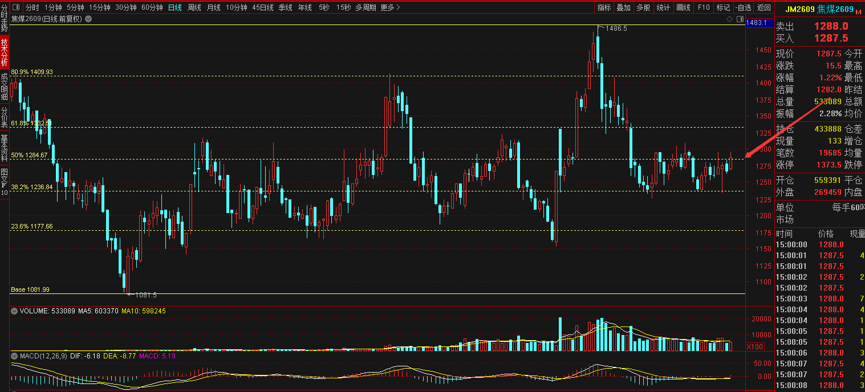Select the 5秒 period

[x=324, y=8]
